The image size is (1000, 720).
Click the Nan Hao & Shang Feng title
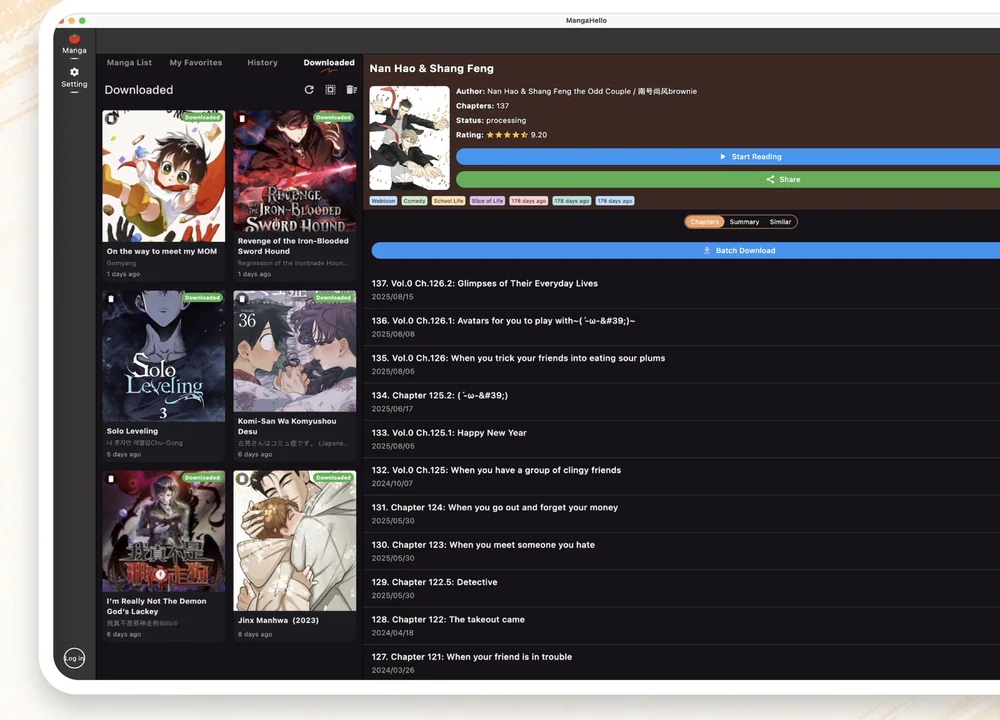[431, 68]
